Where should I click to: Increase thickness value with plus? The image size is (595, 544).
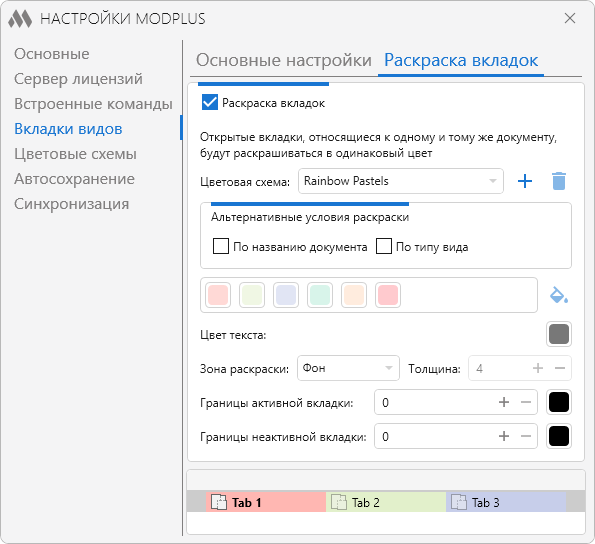538,368
